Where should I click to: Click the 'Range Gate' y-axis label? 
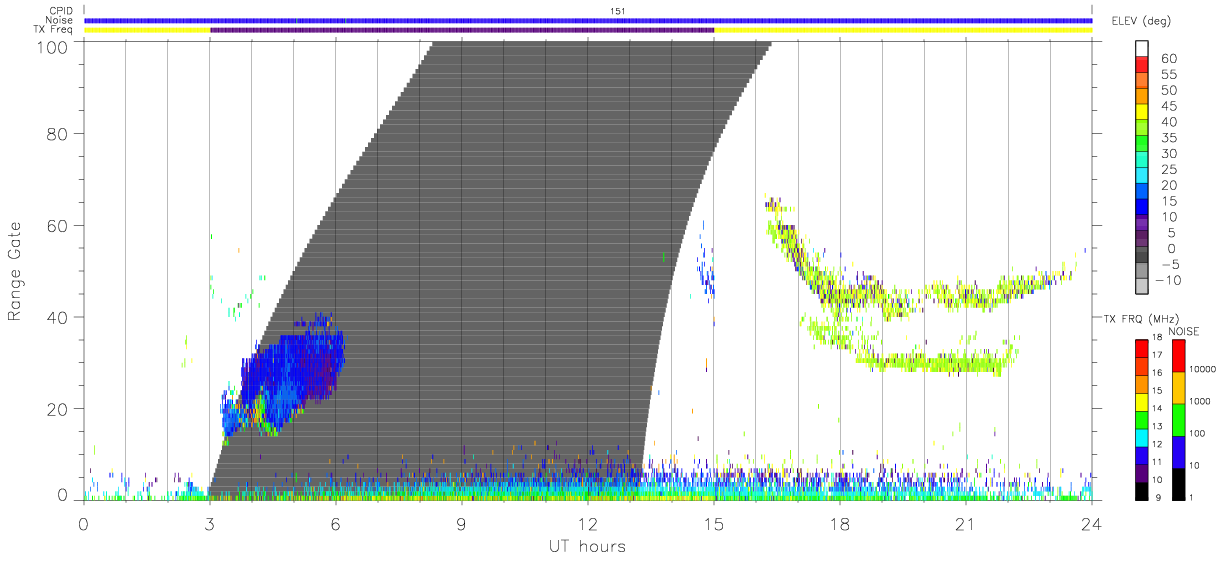16,270
